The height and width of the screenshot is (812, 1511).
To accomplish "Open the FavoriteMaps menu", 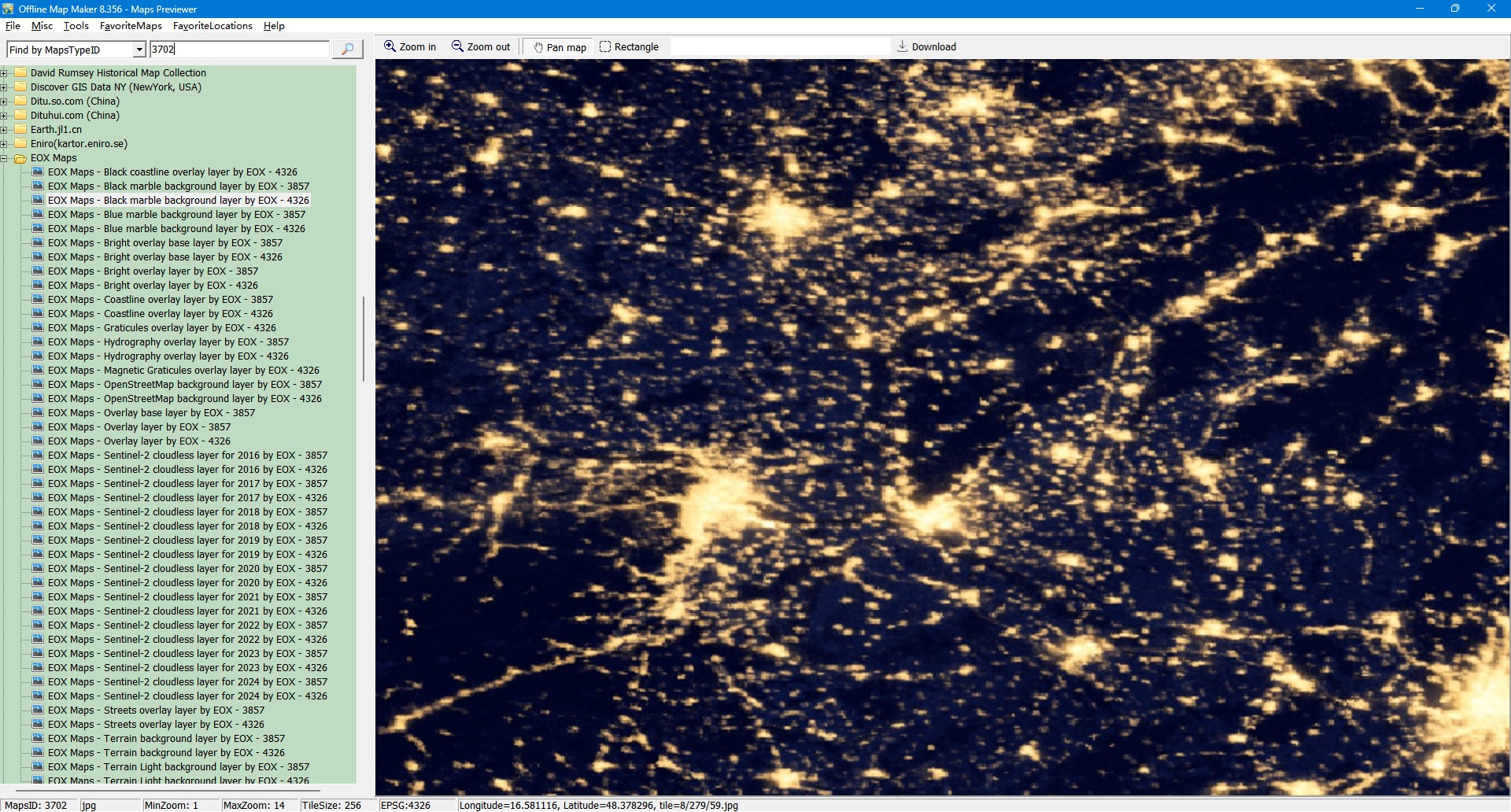I will coord(131,26).
